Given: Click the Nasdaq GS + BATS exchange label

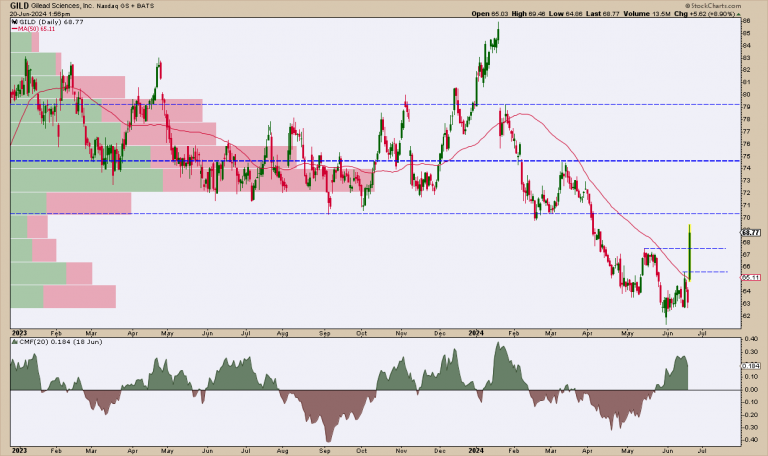Looking at the screenshot, I should [x=123, y=6].
